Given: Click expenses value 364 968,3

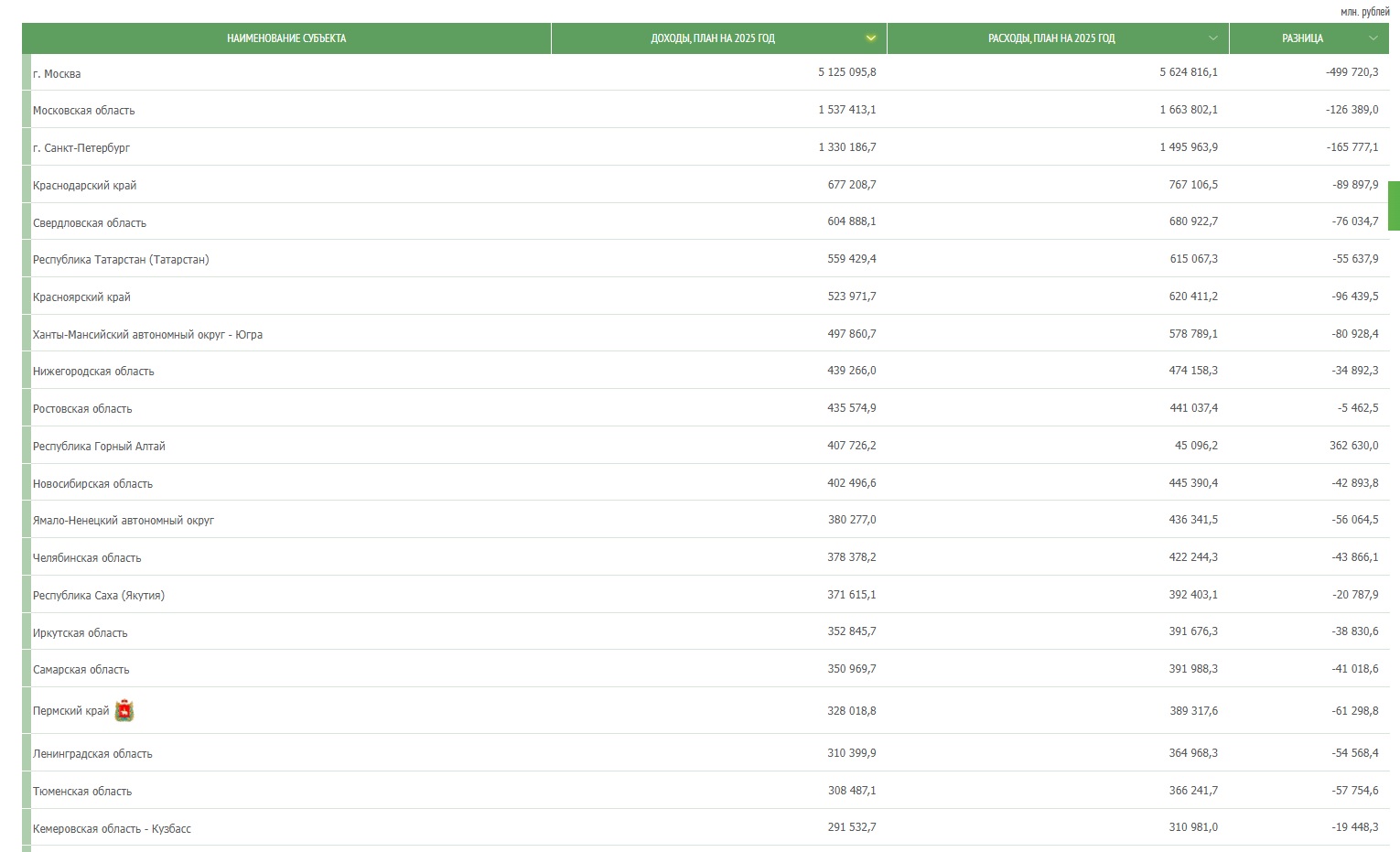Looking at the screenshot, I should [x=1193, y=753].
